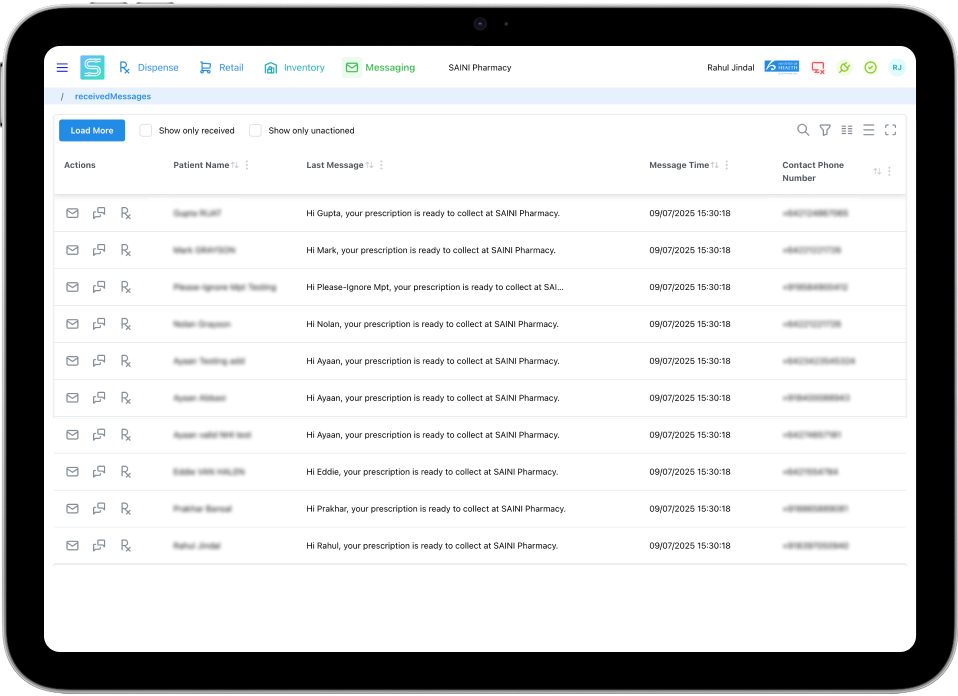Check Show only unactioned checkbox
The image size is (958, 696).
tap(255, 131)
